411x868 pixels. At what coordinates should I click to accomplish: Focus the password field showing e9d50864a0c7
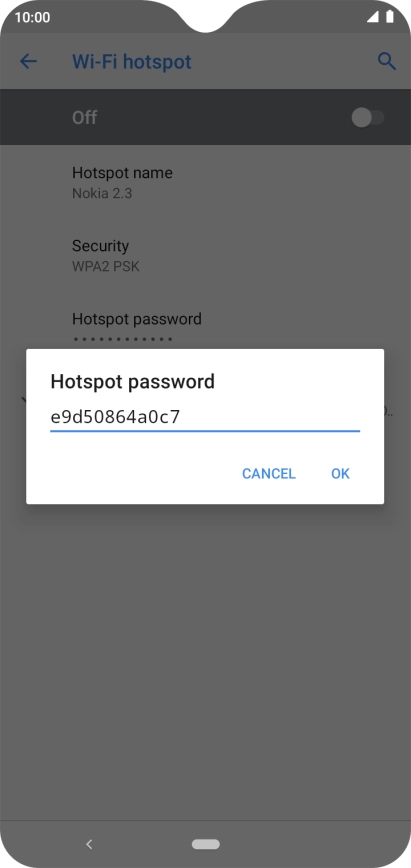205,417
